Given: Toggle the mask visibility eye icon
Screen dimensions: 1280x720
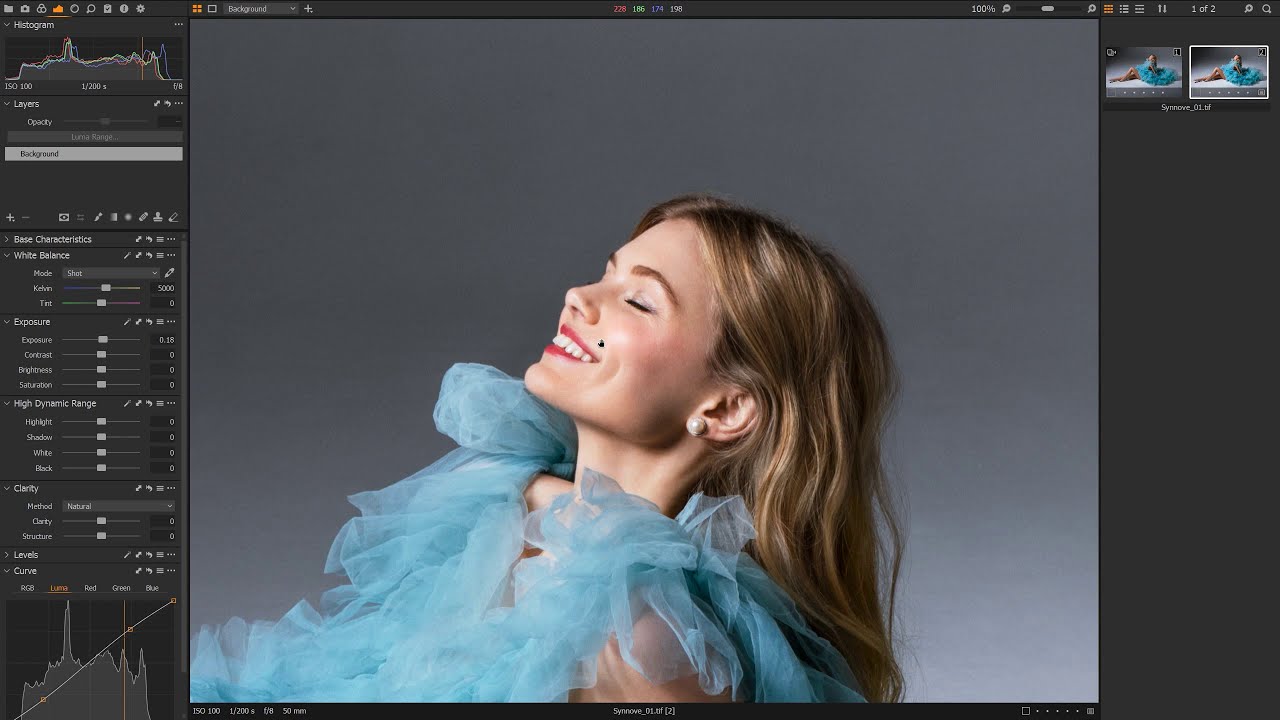Looking at the screenshot, I should tap(64, 217).
